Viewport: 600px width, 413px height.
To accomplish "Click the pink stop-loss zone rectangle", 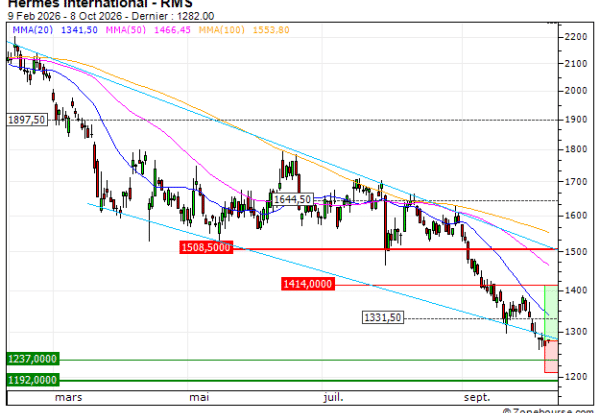I will tap(551, 356).
